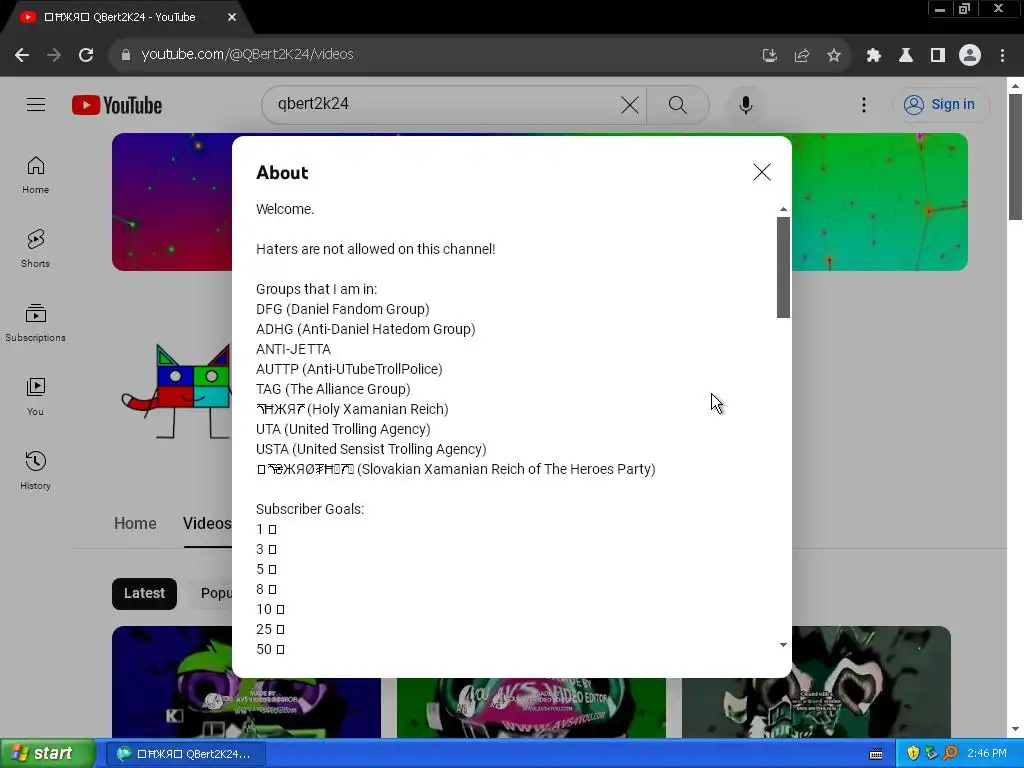Search with voice microphone
The width and height of the screenshot is (1024, 768).
coord(746,104)
